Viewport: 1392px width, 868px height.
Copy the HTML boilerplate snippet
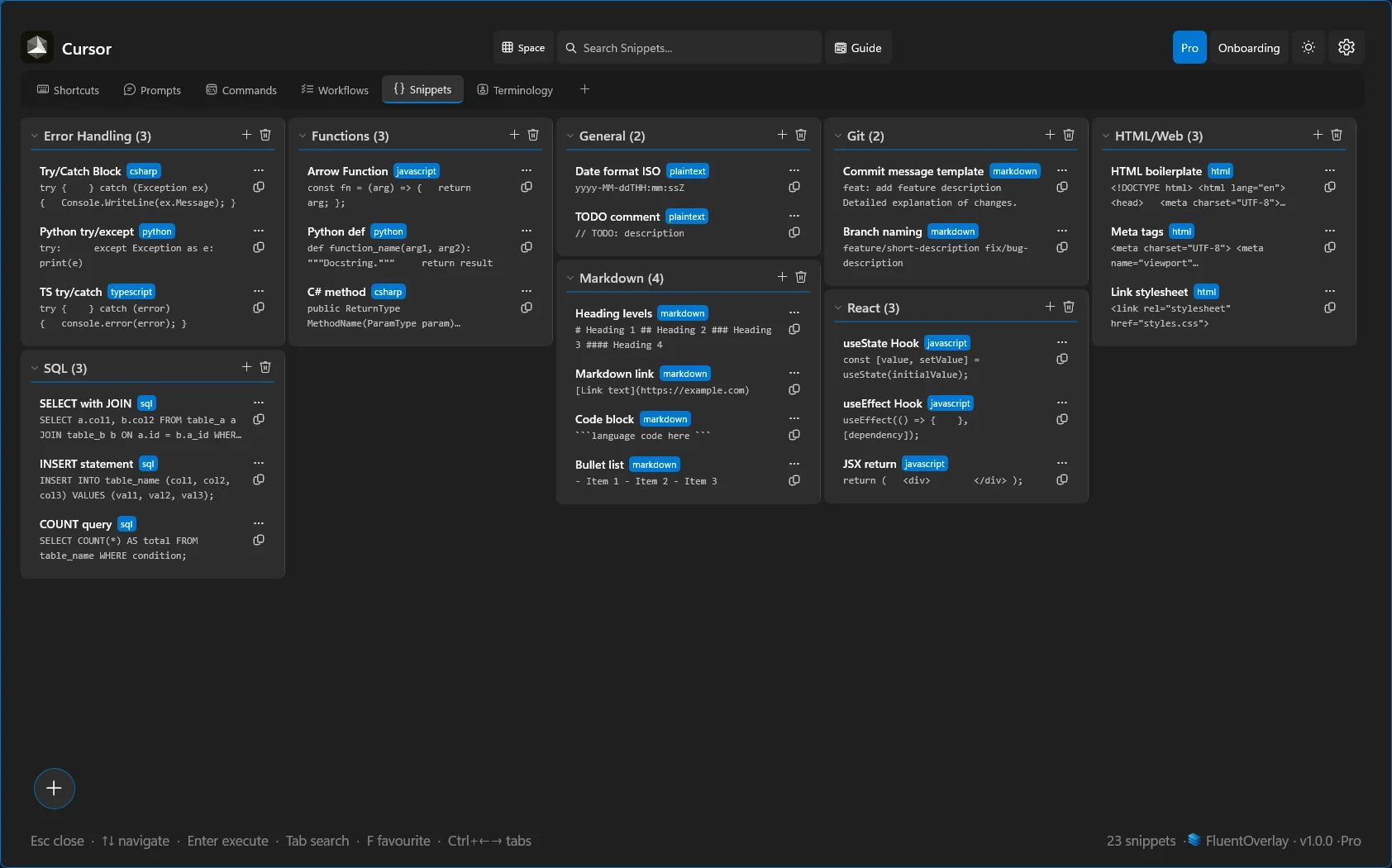1330,187
